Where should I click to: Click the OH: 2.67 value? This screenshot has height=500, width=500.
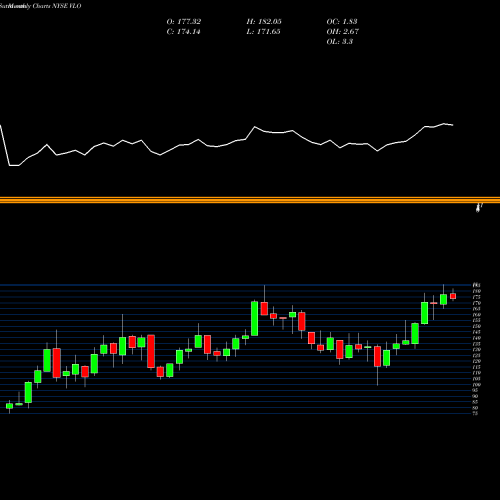click(343, 32)
